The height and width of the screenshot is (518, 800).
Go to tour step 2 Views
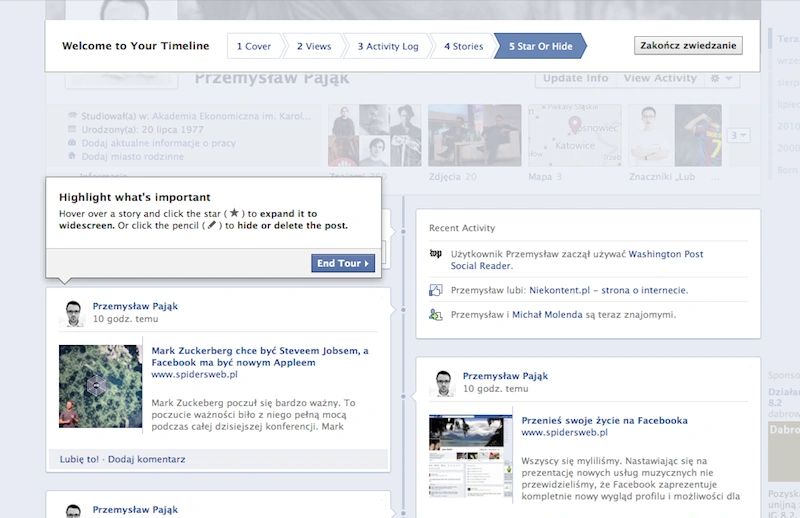pos(314,46)
